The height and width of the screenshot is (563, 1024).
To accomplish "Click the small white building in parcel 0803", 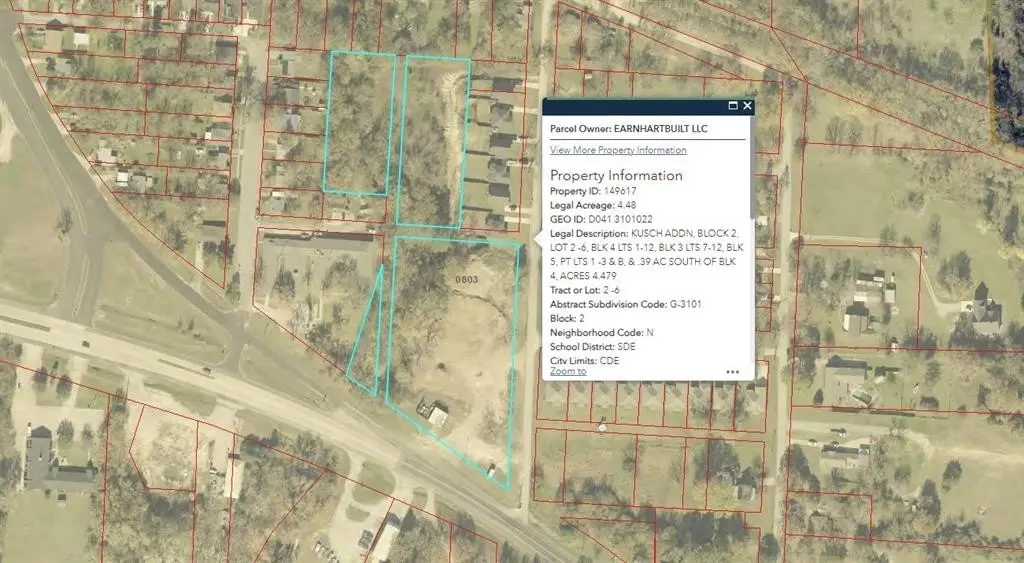I will click(436, 413).
